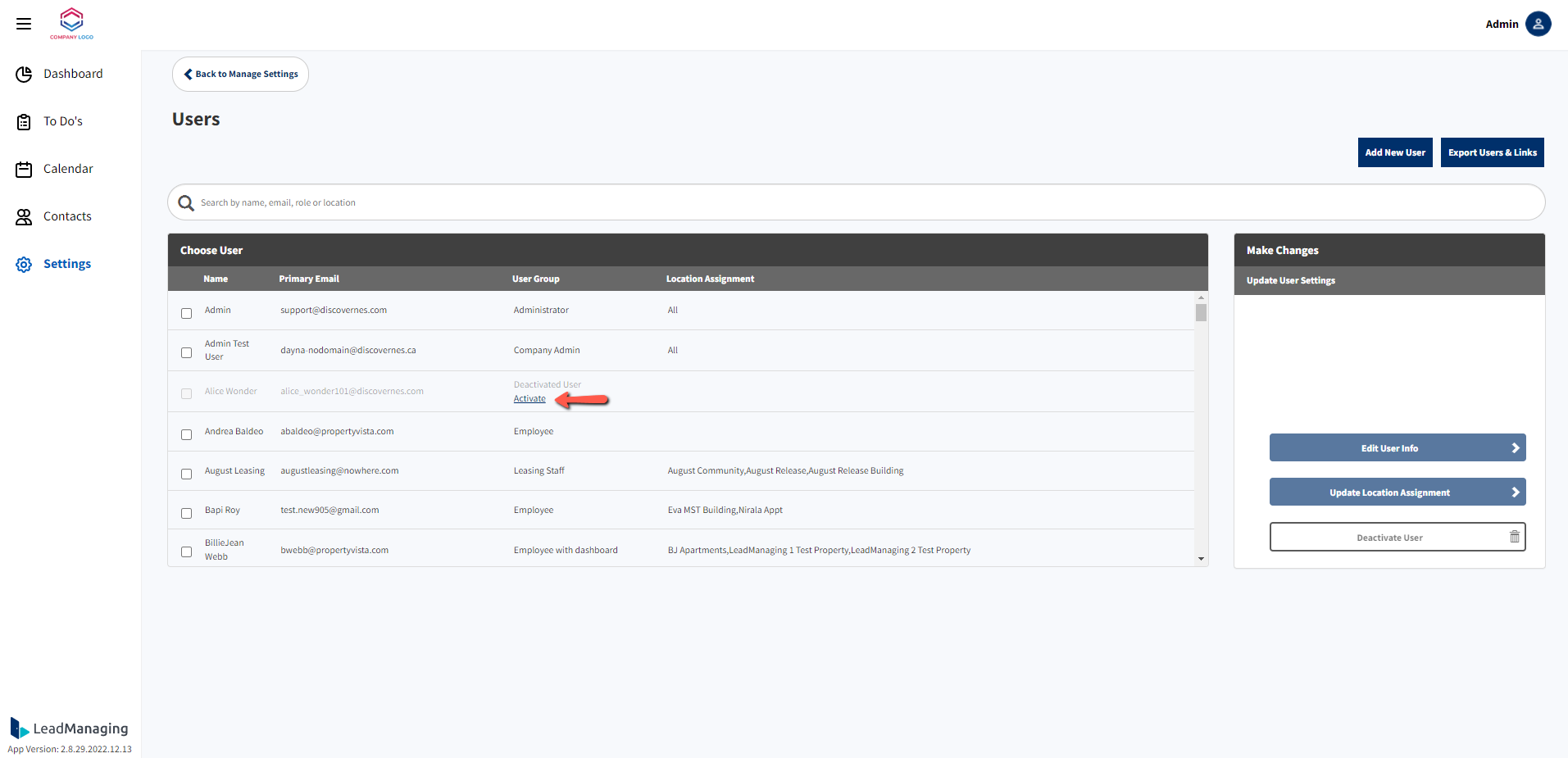Open the hamburger menu icon
1568x758 pixels.
pos(24,24)
